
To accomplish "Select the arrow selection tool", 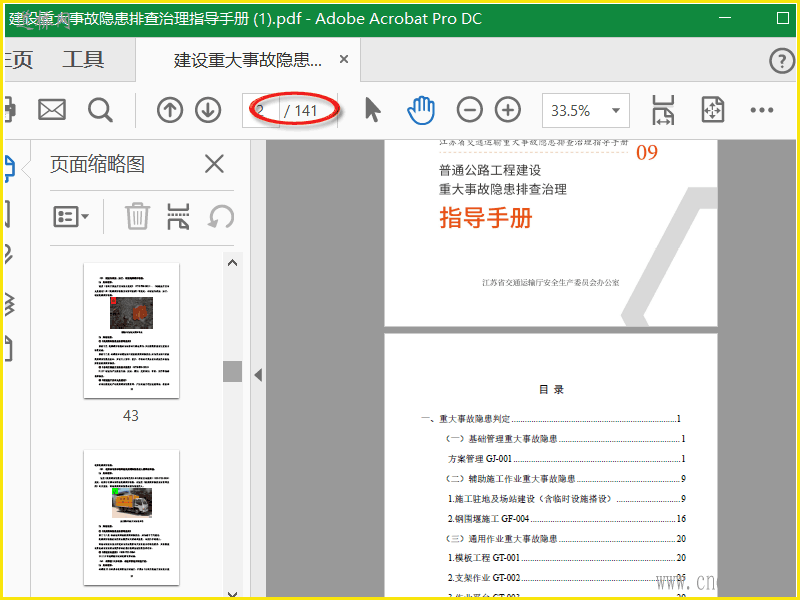I will (373, 110).
